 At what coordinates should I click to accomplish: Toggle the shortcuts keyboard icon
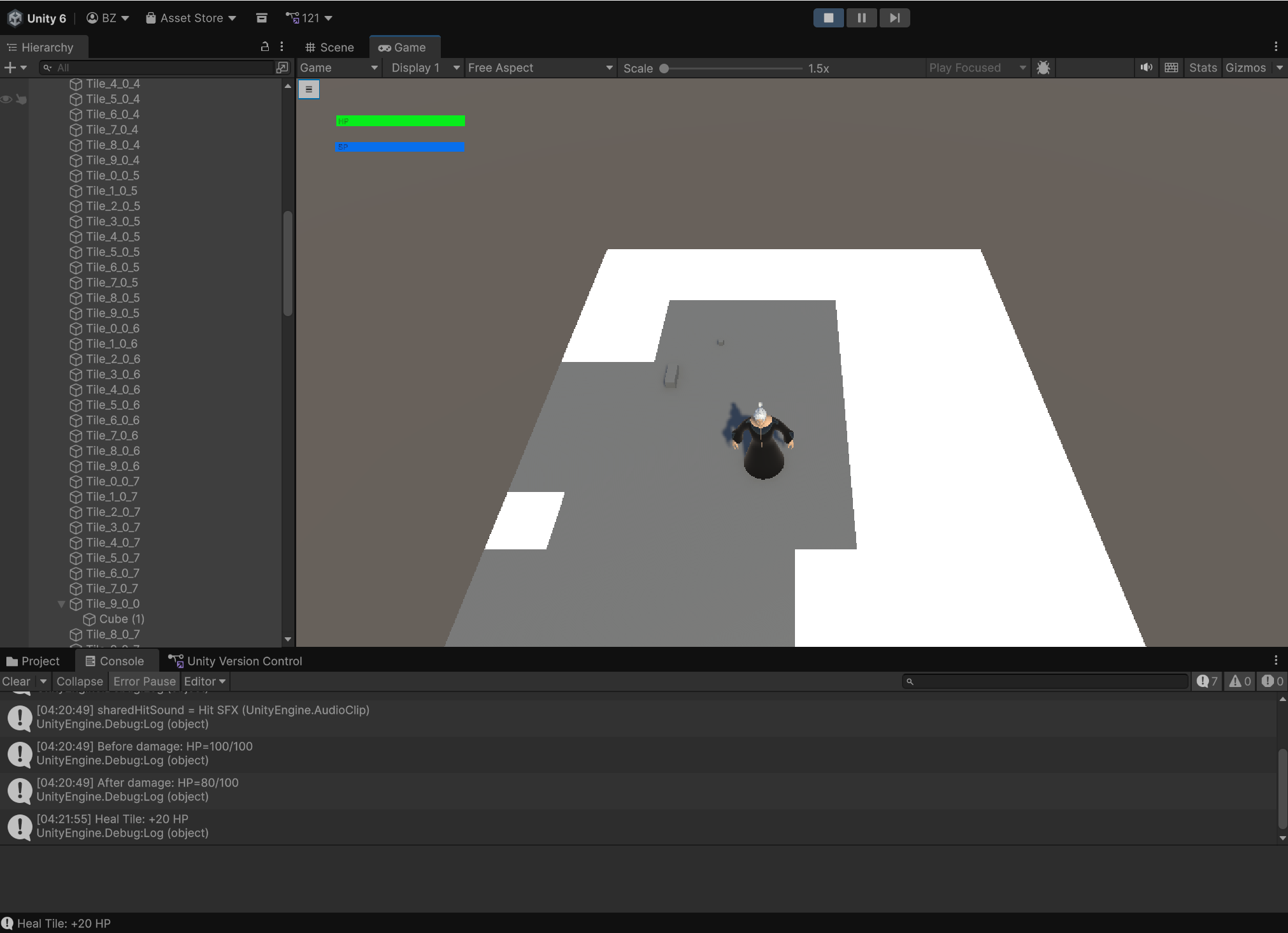[x=1171, y=68]
